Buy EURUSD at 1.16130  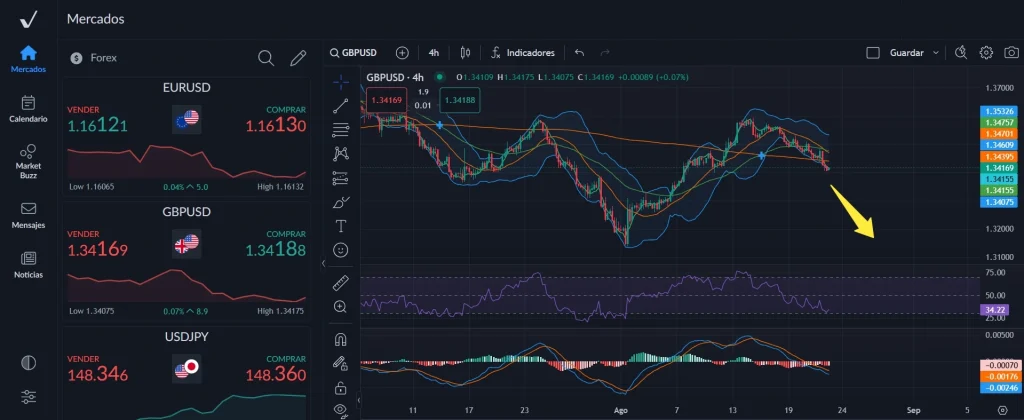(x=276, y=120)
